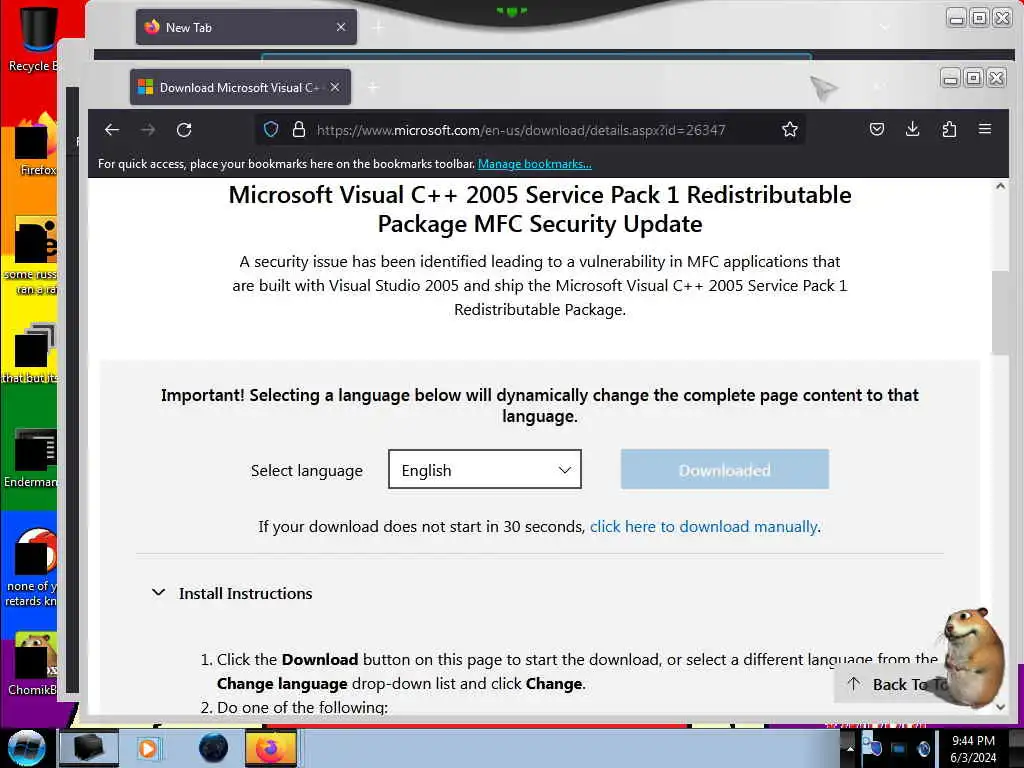Select the ChomikB desktop icon
This screenshot has height=768, width=1024.
click(x=33, y=664)
